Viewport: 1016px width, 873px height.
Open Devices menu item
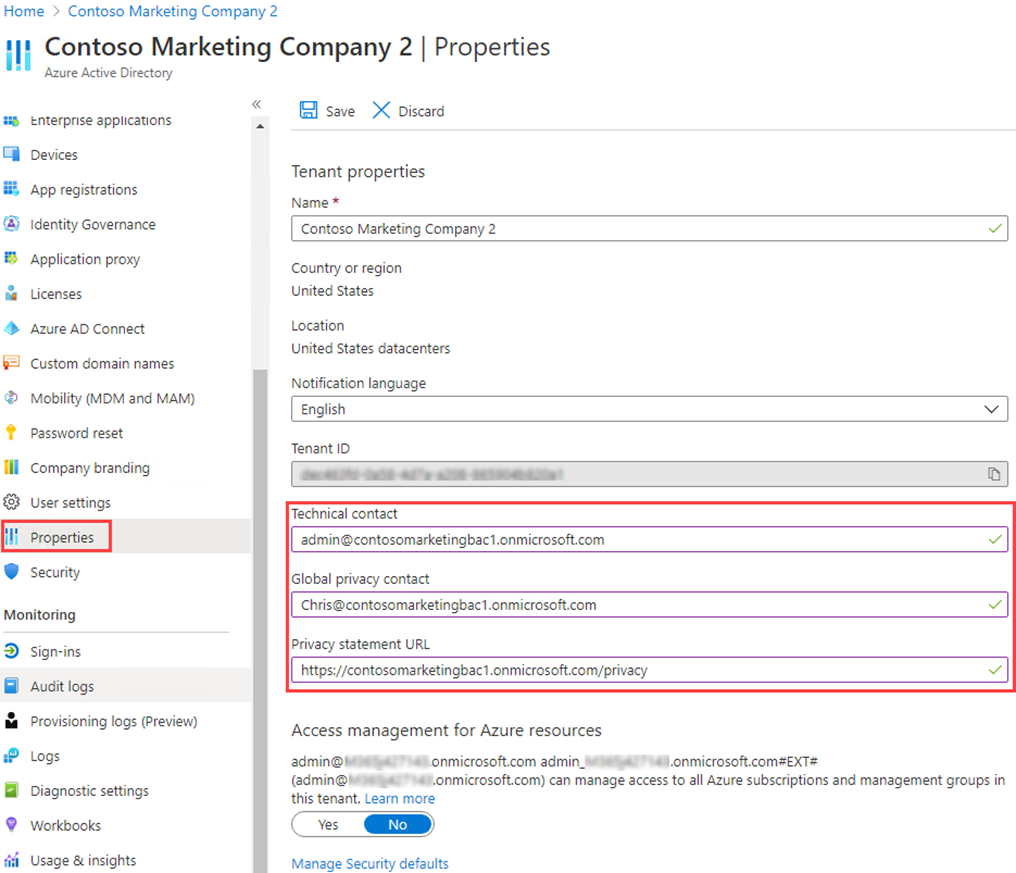pos(54,155)
